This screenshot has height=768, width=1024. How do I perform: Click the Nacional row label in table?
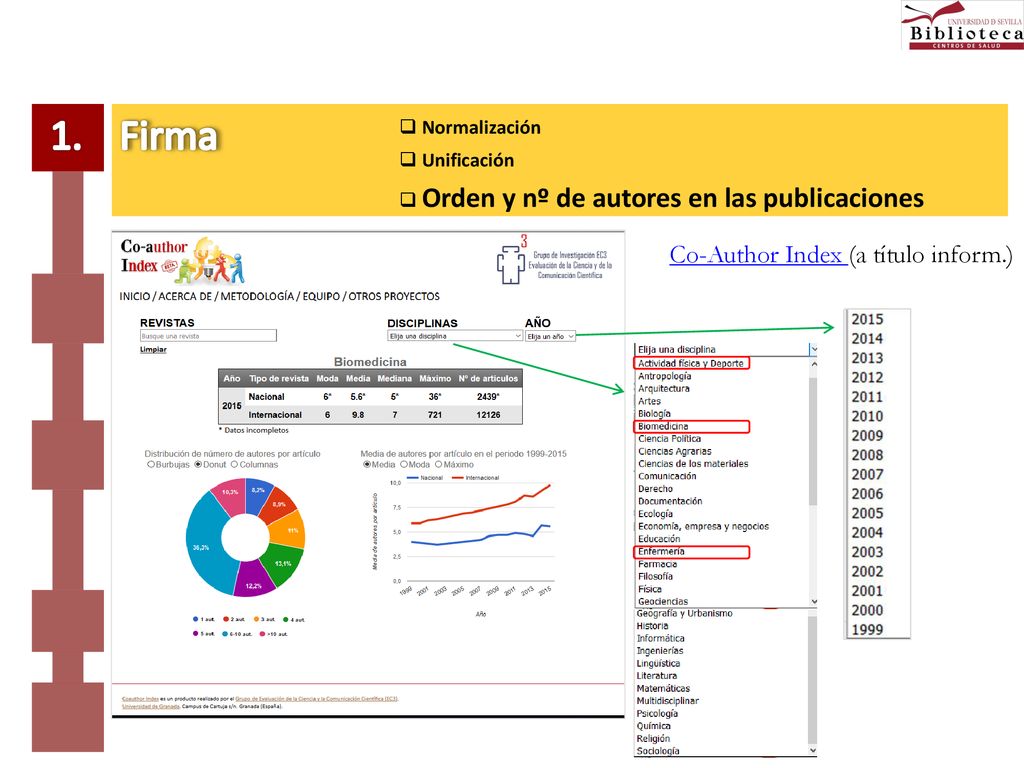(x=266, y=397)
